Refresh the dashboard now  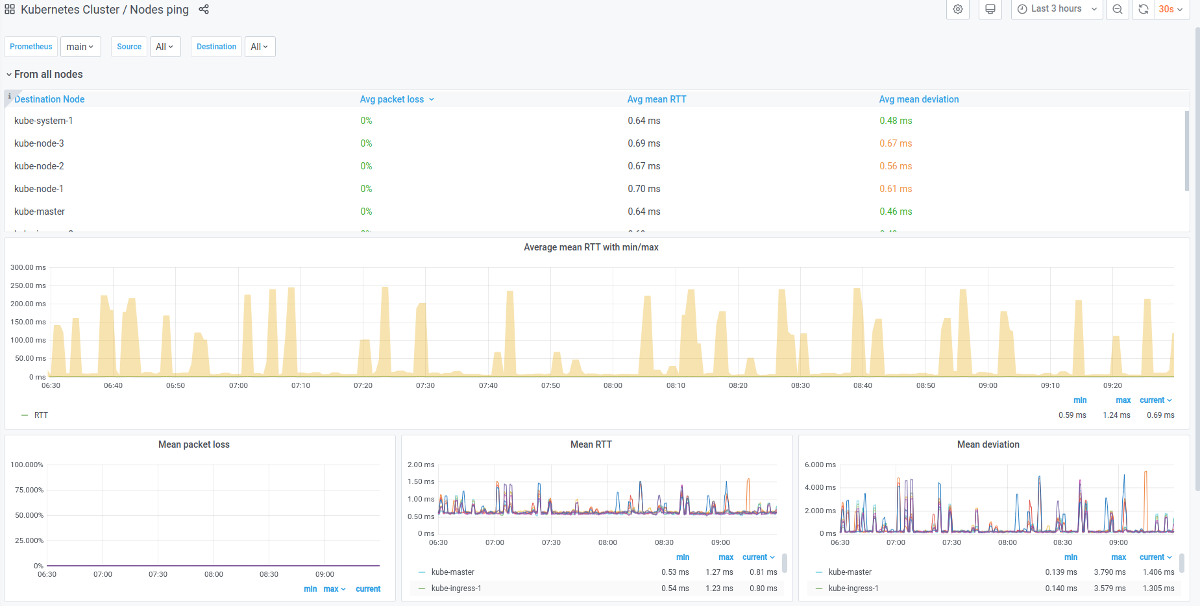(1143, 9)
